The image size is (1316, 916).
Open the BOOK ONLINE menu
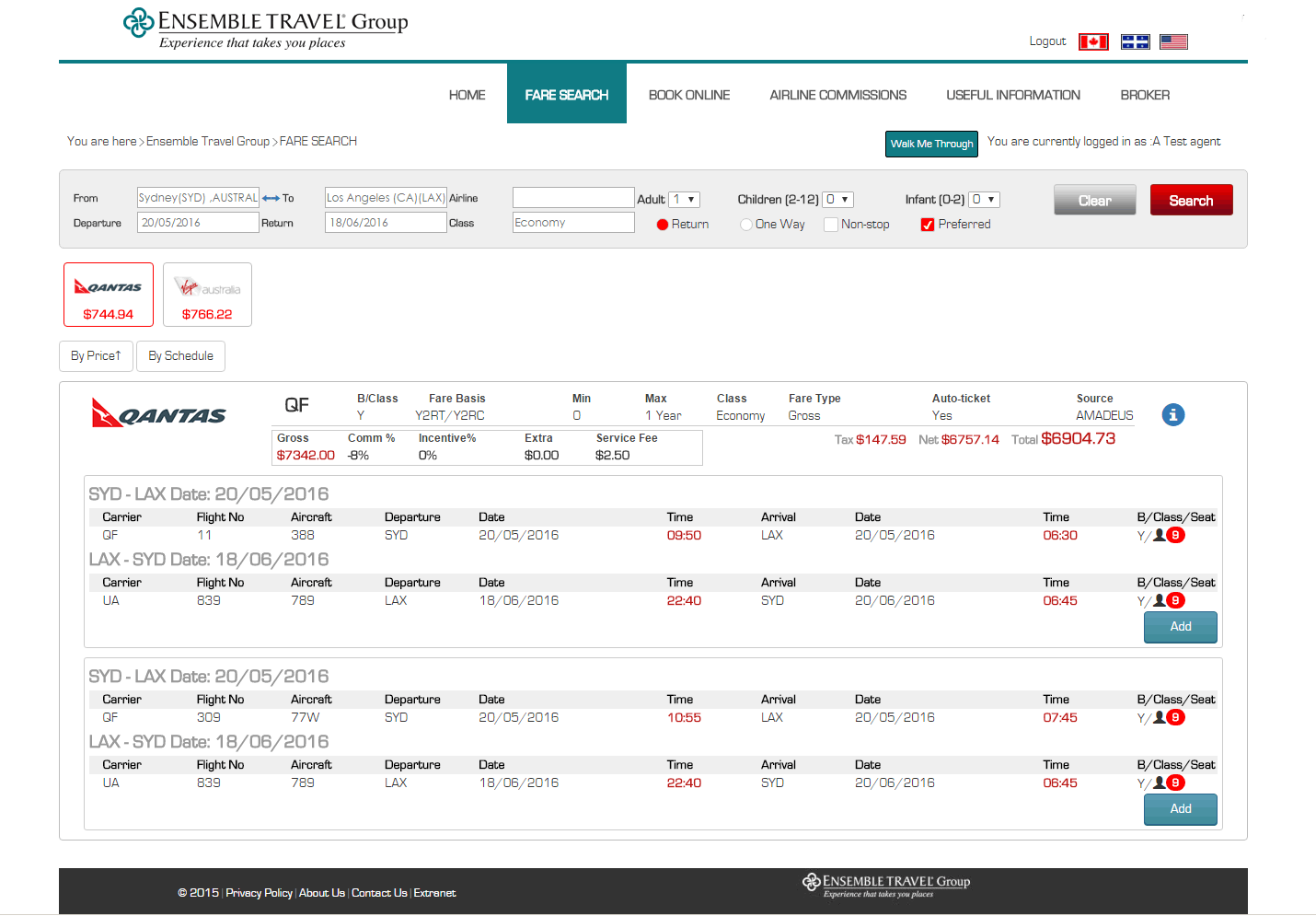click(689, 95)
